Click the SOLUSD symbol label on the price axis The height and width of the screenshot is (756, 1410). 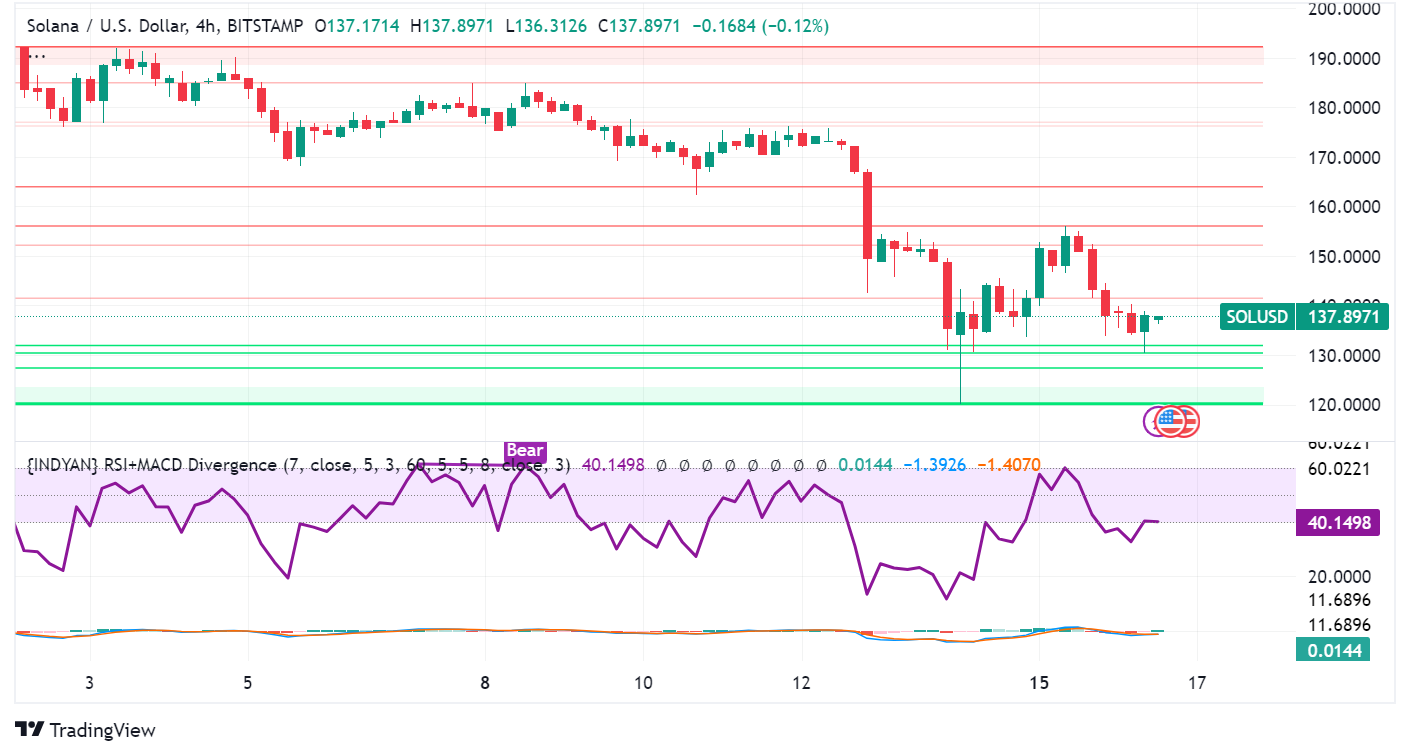[1256, 318]
